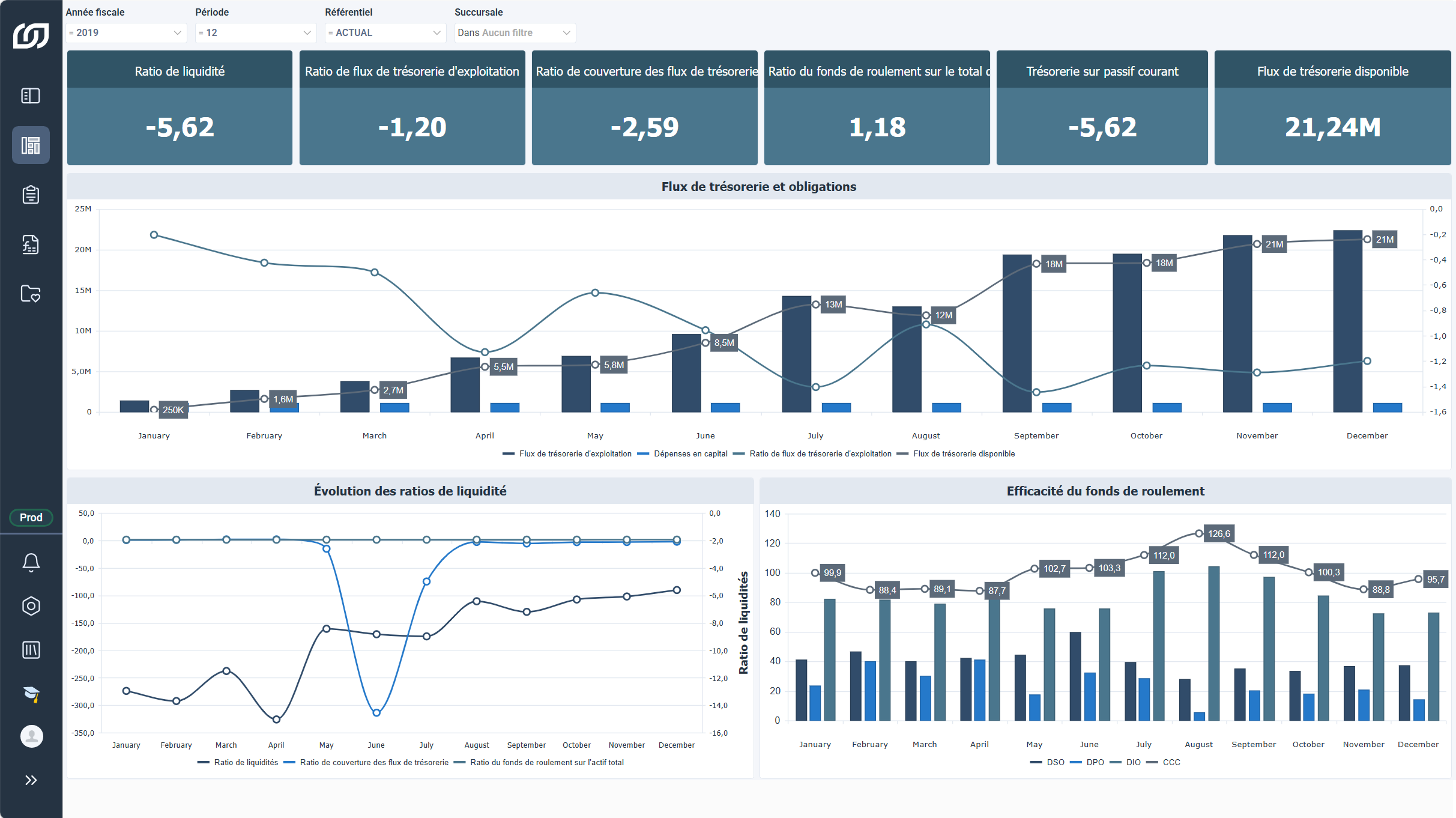Screen dimensions: 1456x818
Task: Click the Évolution des ratios de liquidité title
Action: tap(410, 491)
